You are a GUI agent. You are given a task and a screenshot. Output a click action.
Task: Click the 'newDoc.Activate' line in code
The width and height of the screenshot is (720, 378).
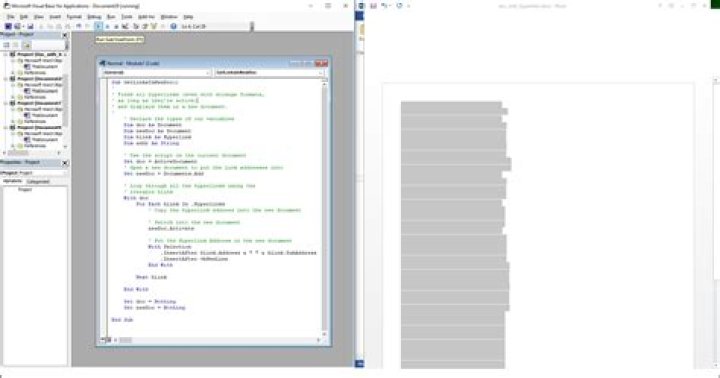171,229
